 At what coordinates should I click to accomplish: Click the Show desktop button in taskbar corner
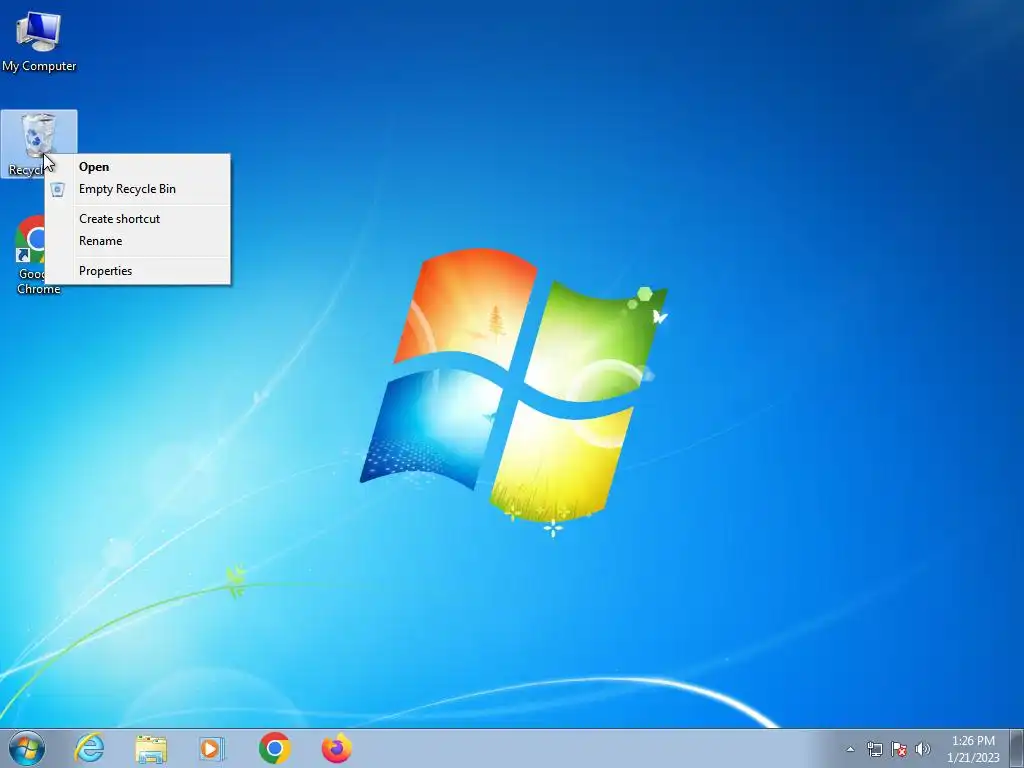1017,748
